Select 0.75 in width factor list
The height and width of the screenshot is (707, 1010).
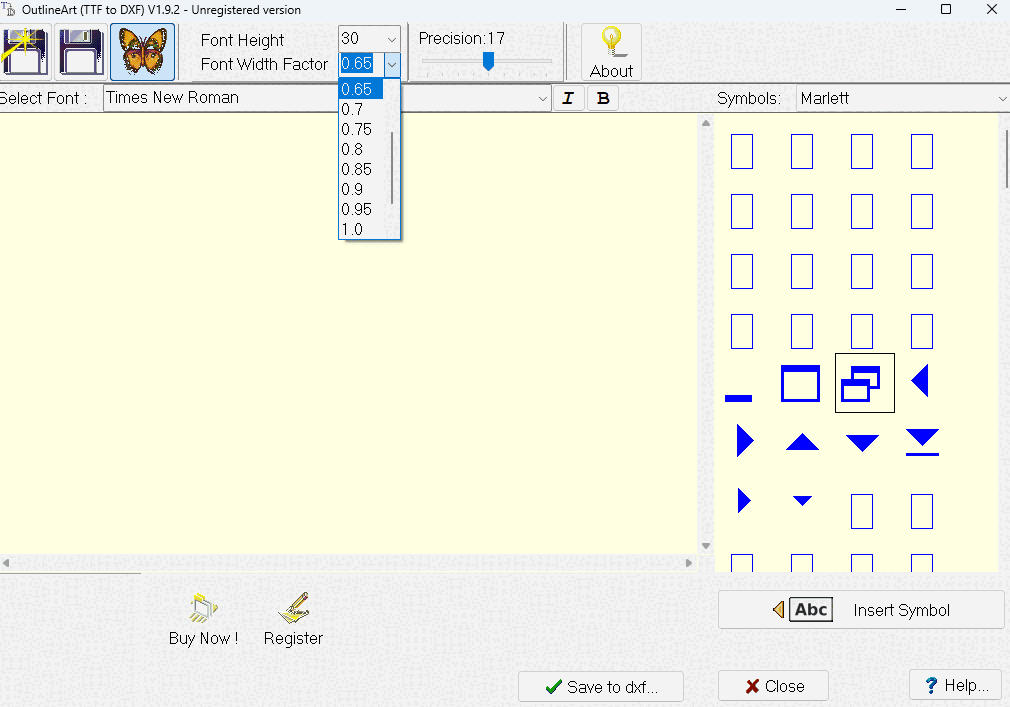(361, 129)
